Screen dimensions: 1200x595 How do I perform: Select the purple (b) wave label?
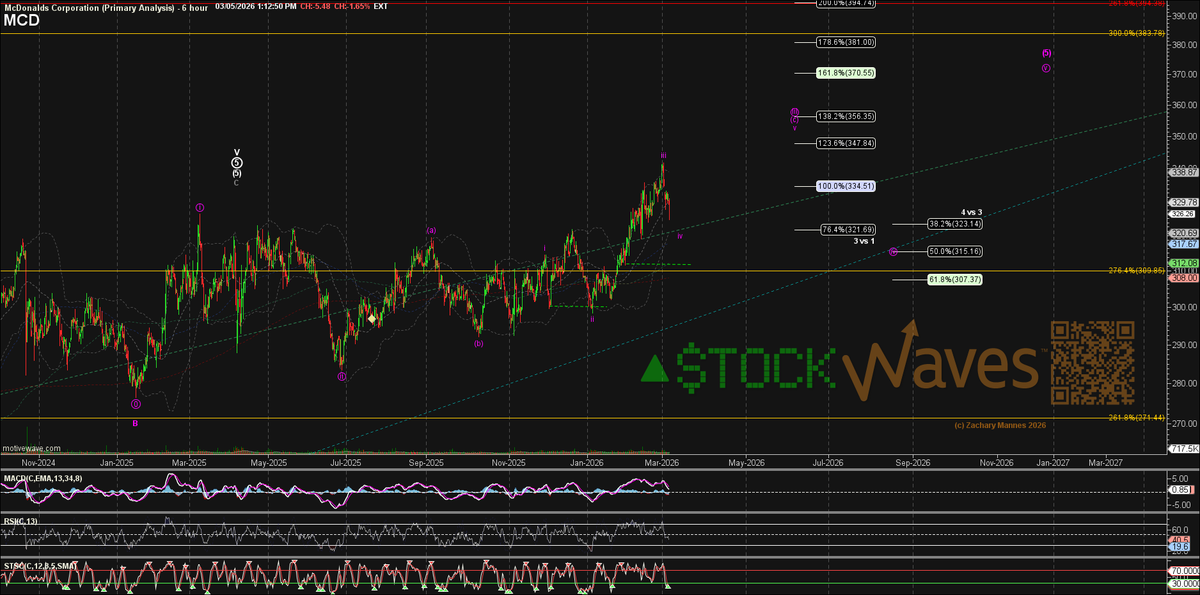point(479,343)
